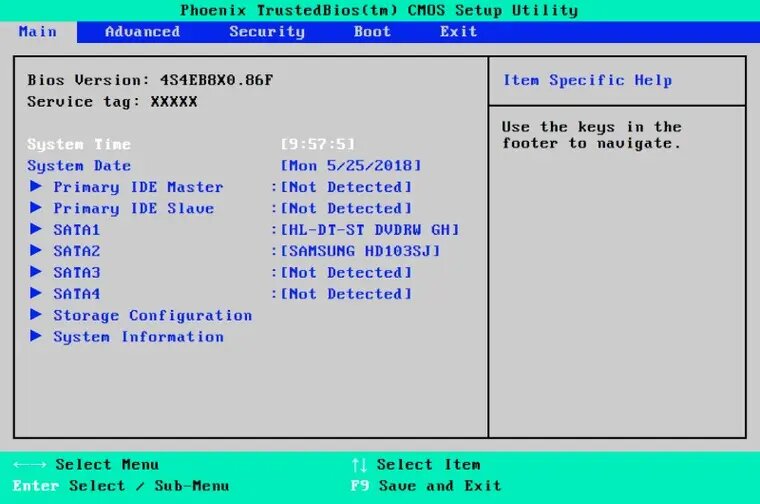Click the System Date value [Mon 5/25/2018]
This screenshot has width=760, height=504.
tap(351, 166)
